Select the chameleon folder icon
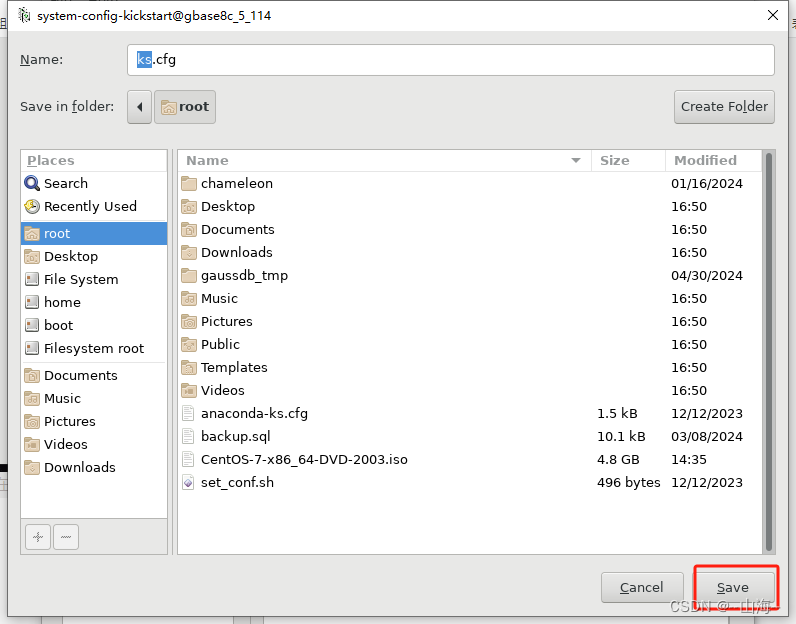The width and height of the screenshot is (796, 624). [x=189, y=183]
